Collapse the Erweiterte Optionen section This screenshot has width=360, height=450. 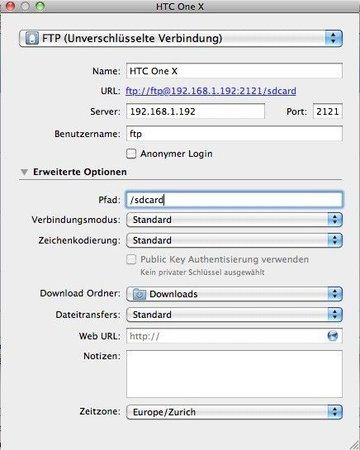click(24, 172)
